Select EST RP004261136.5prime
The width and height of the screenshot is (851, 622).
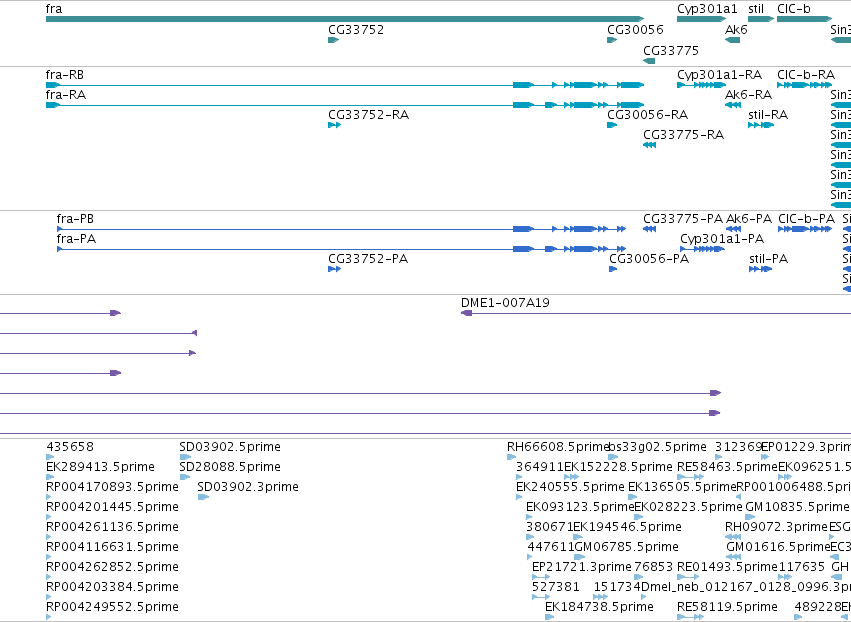(48, 537)
